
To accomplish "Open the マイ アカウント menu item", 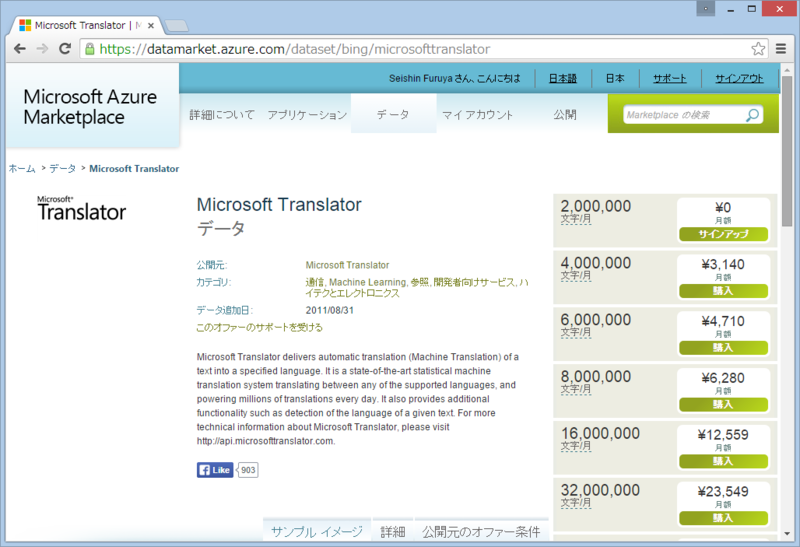I will pyautogui.click(x=477, y=115).
